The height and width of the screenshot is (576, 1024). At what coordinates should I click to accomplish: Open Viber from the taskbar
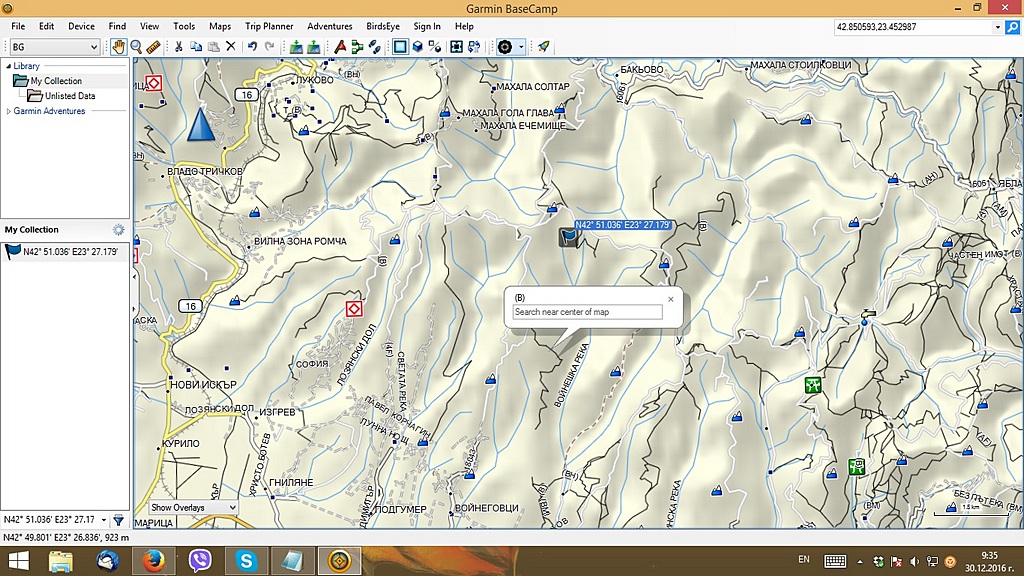click(200, 561)
